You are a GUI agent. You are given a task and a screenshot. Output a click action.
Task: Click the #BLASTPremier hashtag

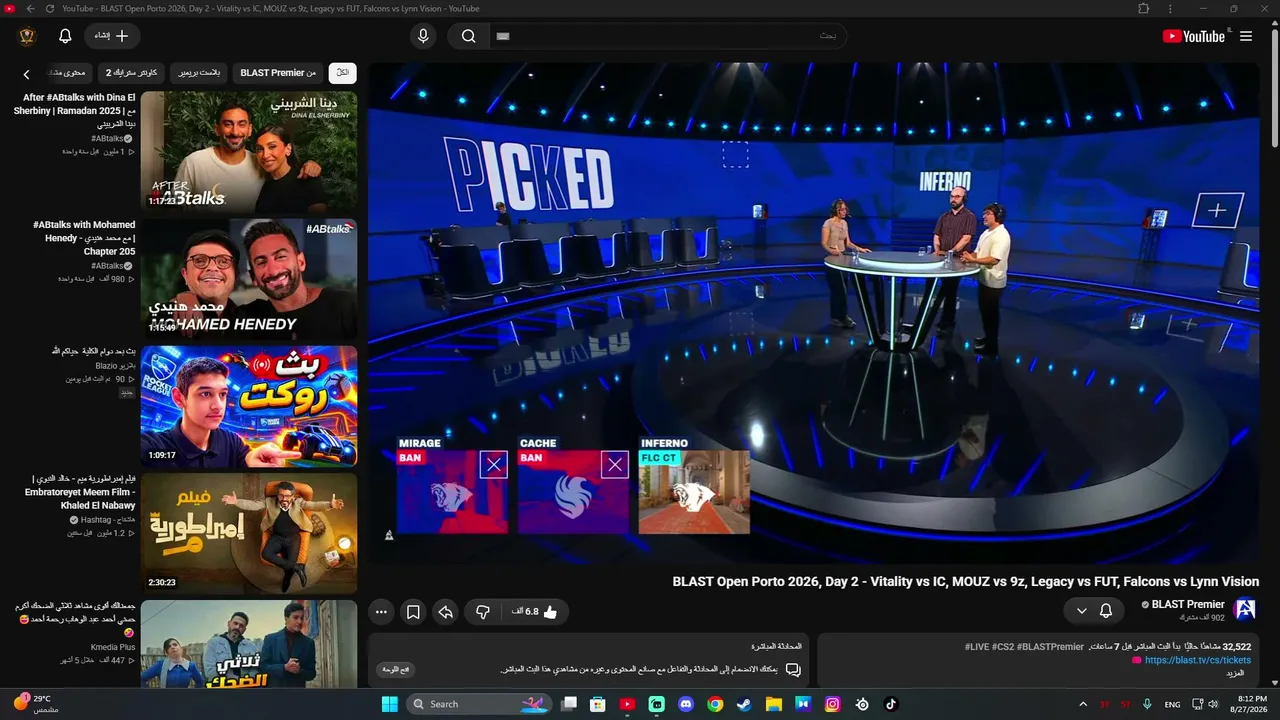coord(1049,647)
